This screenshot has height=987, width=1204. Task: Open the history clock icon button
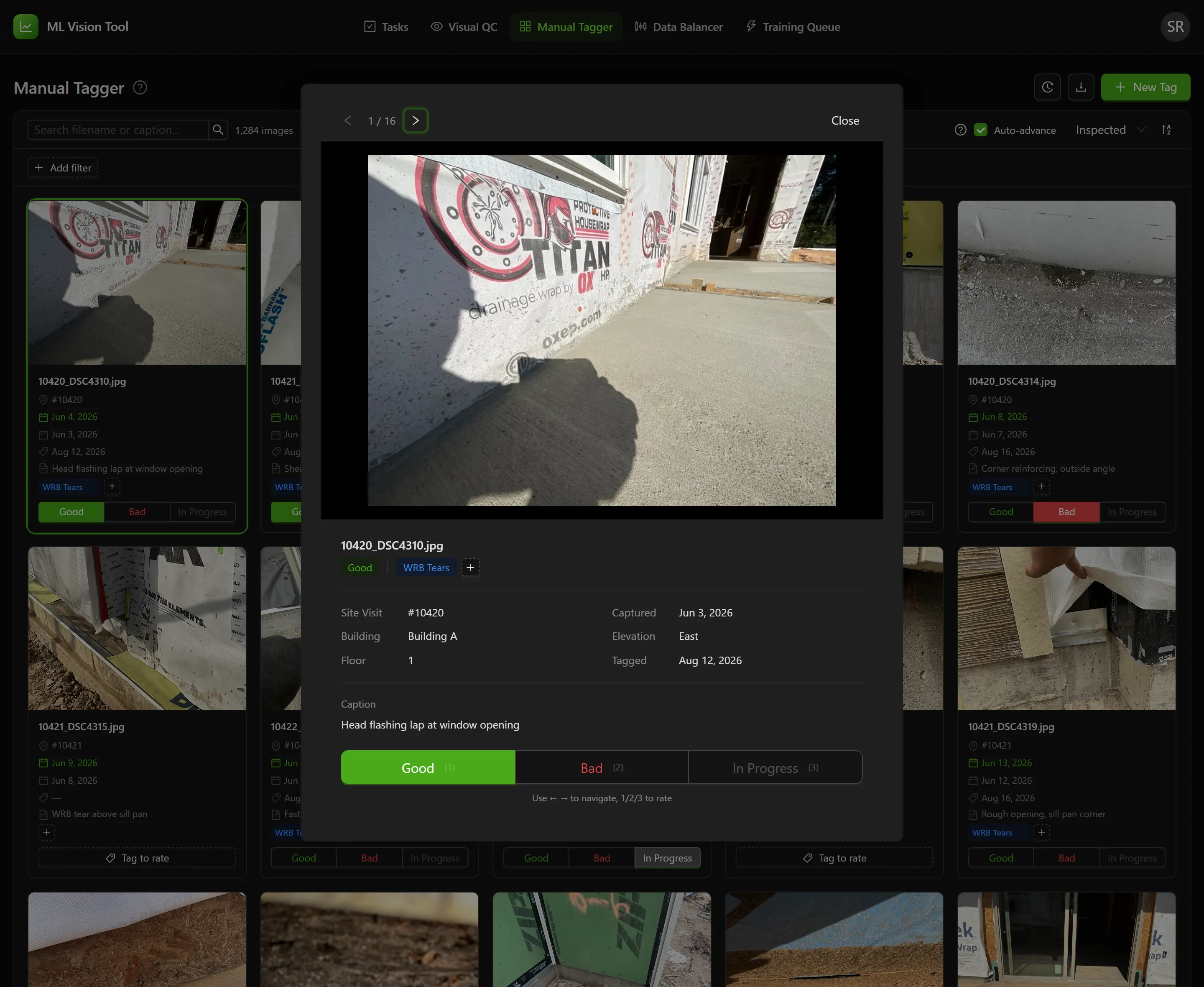[1047, 87]
